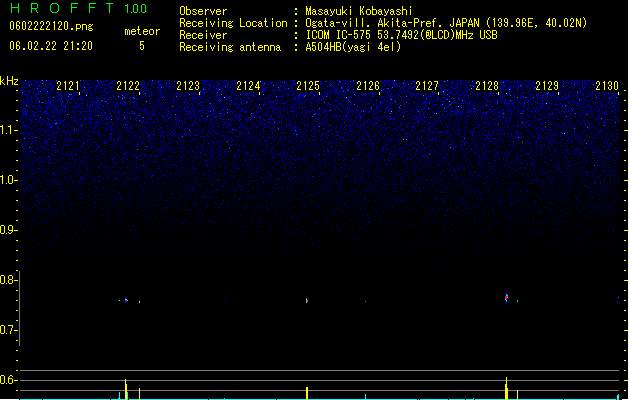Click the 2122 time marker label

click(128, 86)
